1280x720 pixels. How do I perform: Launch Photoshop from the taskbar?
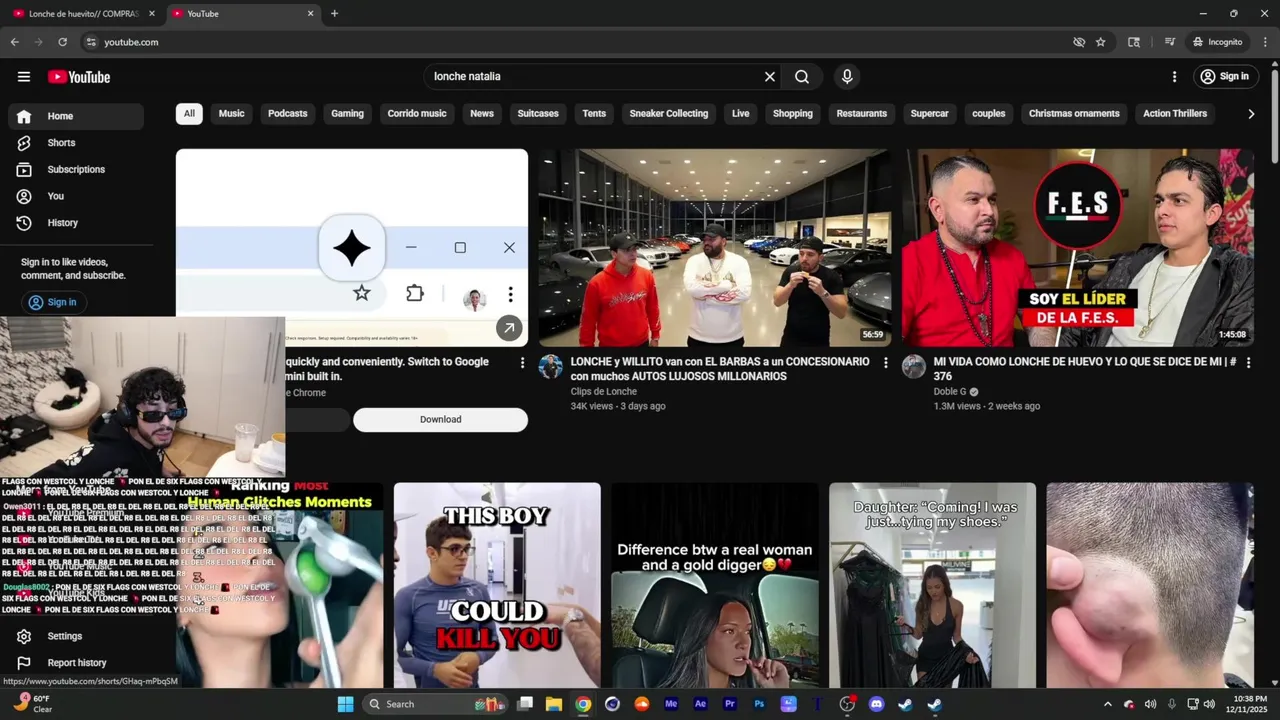tap(759, 704)
